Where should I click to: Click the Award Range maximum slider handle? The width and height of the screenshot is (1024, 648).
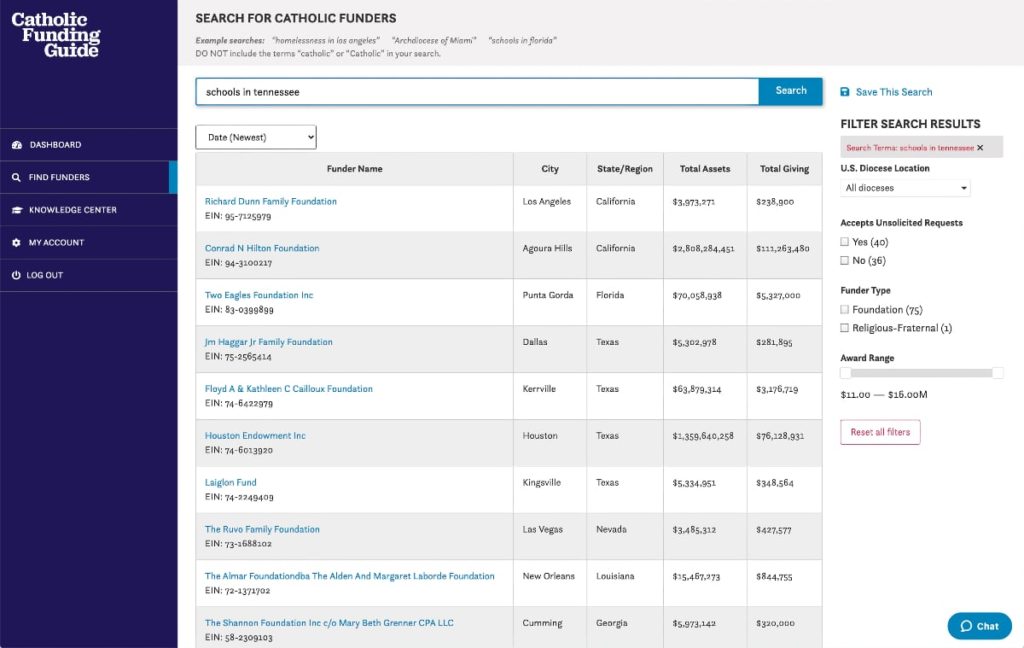997,373
